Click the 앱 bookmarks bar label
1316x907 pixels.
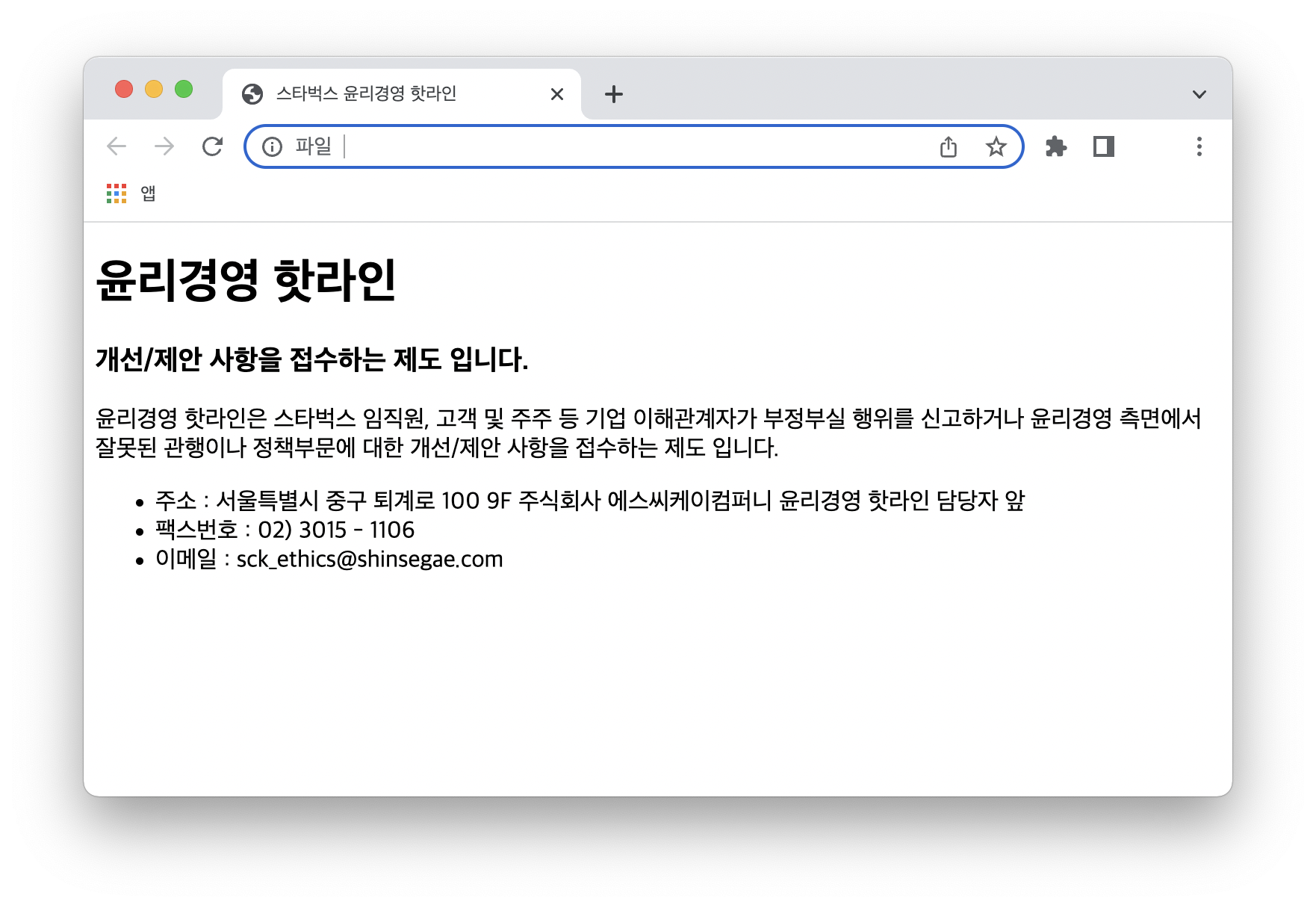(x=148, y=194)
